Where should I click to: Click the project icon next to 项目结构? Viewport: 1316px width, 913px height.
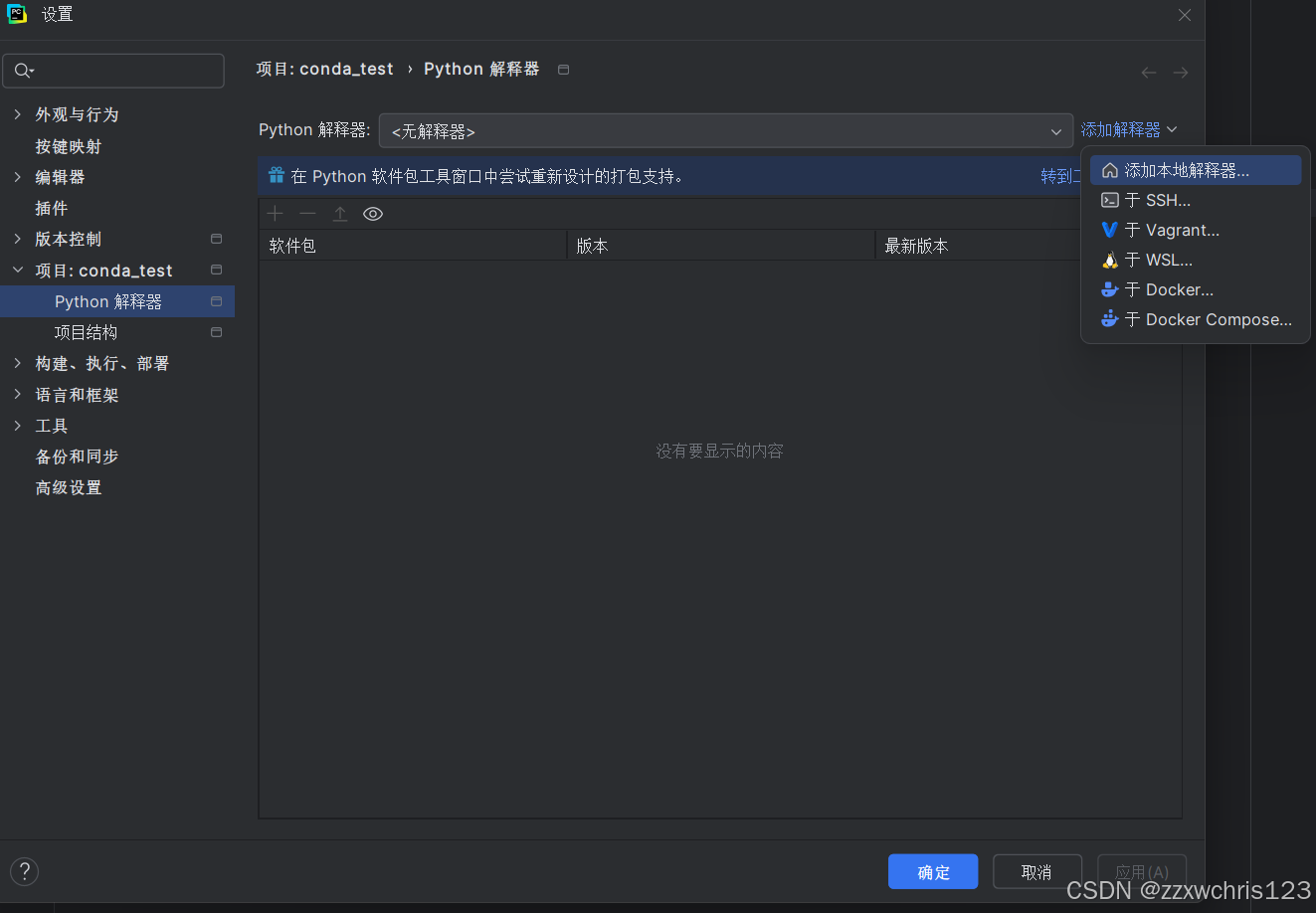coord(216,332)
